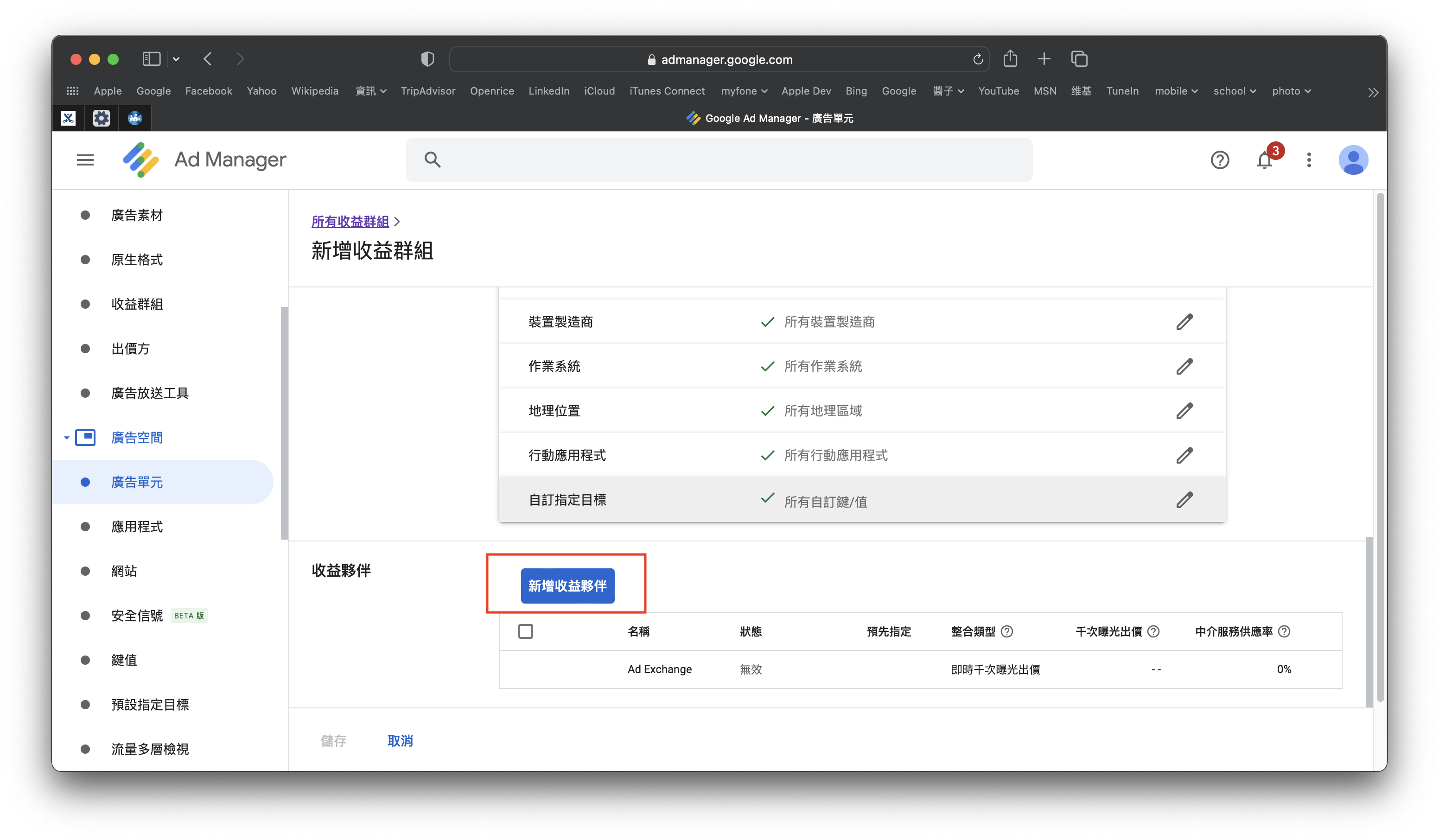
Task: Click the 儲存 button
Action: coord(333,741)
